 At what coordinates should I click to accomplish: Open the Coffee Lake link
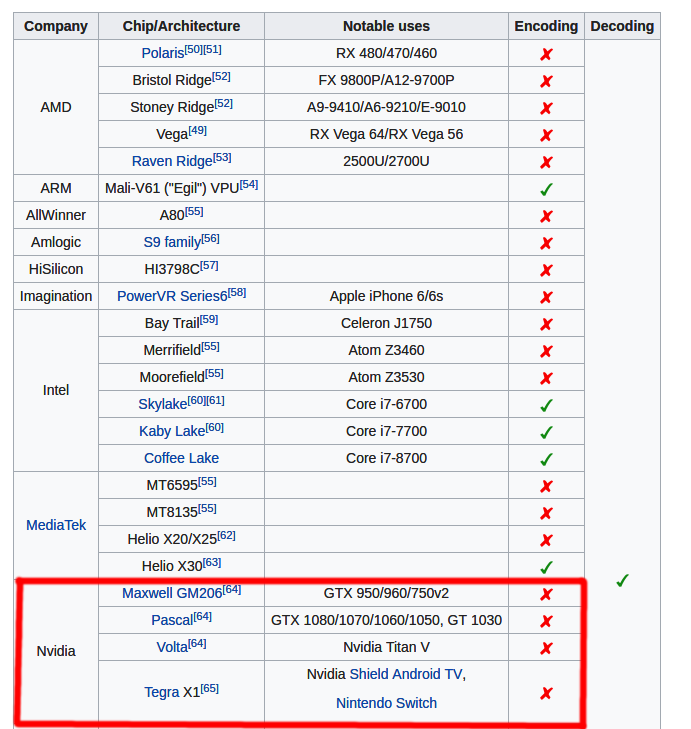coord(181,458)
